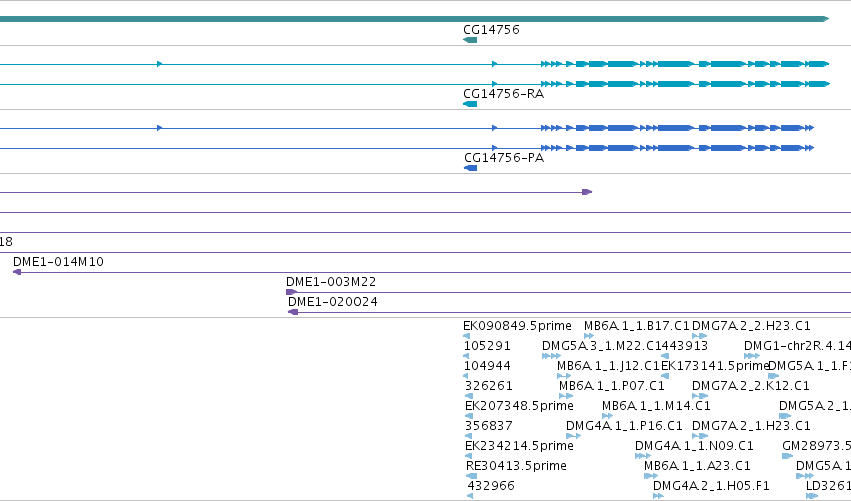Click the thick dark teal gene span bar
The height and width of the screenshot is (501, 851).
tap(415, 19)
